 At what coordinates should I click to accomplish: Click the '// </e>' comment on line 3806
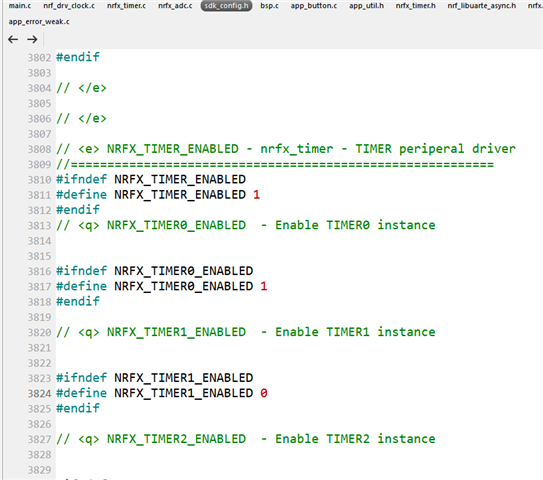tap(81, 118)
